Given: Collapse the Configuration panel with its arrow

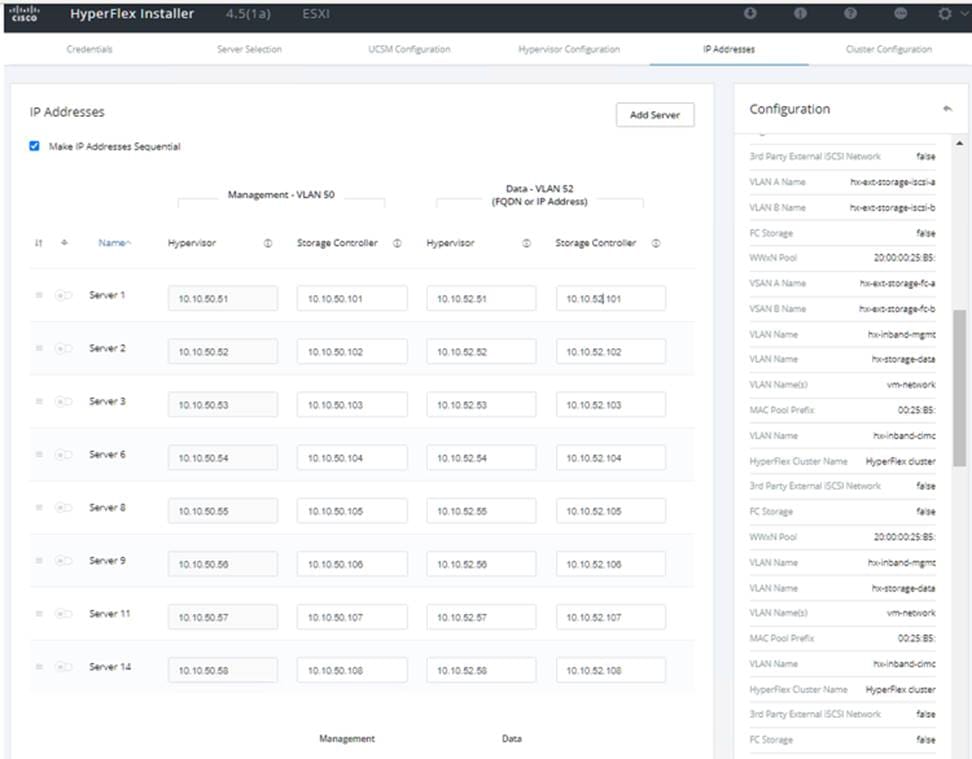Looking at the screenshot, I should (x=947, y=109).
